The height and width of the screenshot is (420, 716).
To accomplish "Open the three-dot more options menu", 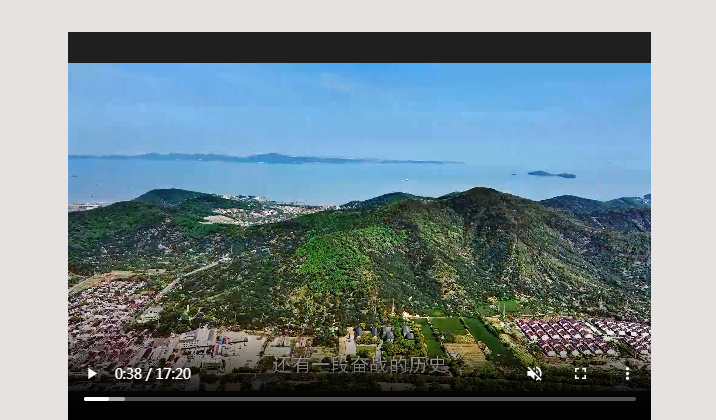I will tap(627, 373).
